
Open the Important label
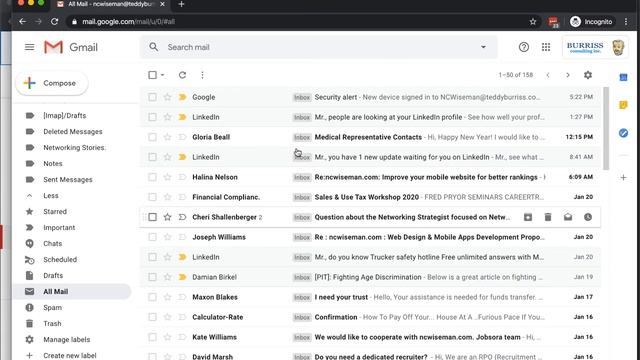coord(59,227)
